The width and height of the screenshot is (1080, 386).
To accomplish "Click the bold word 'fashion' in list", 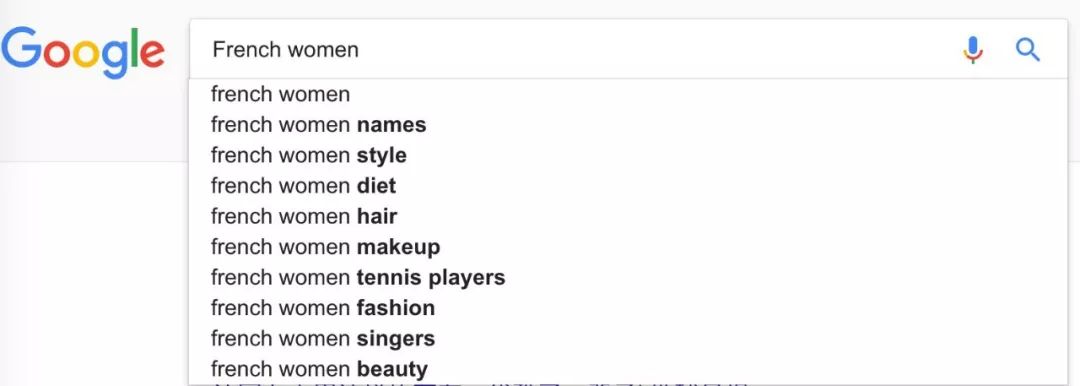I will [395, 307].
